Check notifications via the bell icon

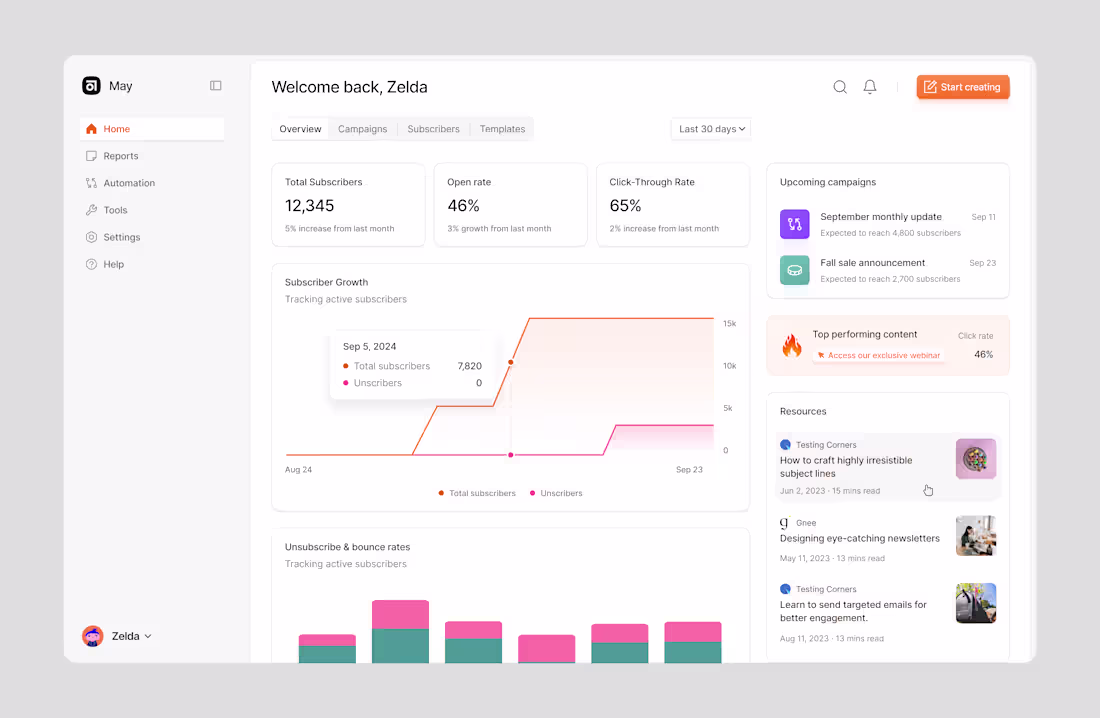tap(869, 86)
